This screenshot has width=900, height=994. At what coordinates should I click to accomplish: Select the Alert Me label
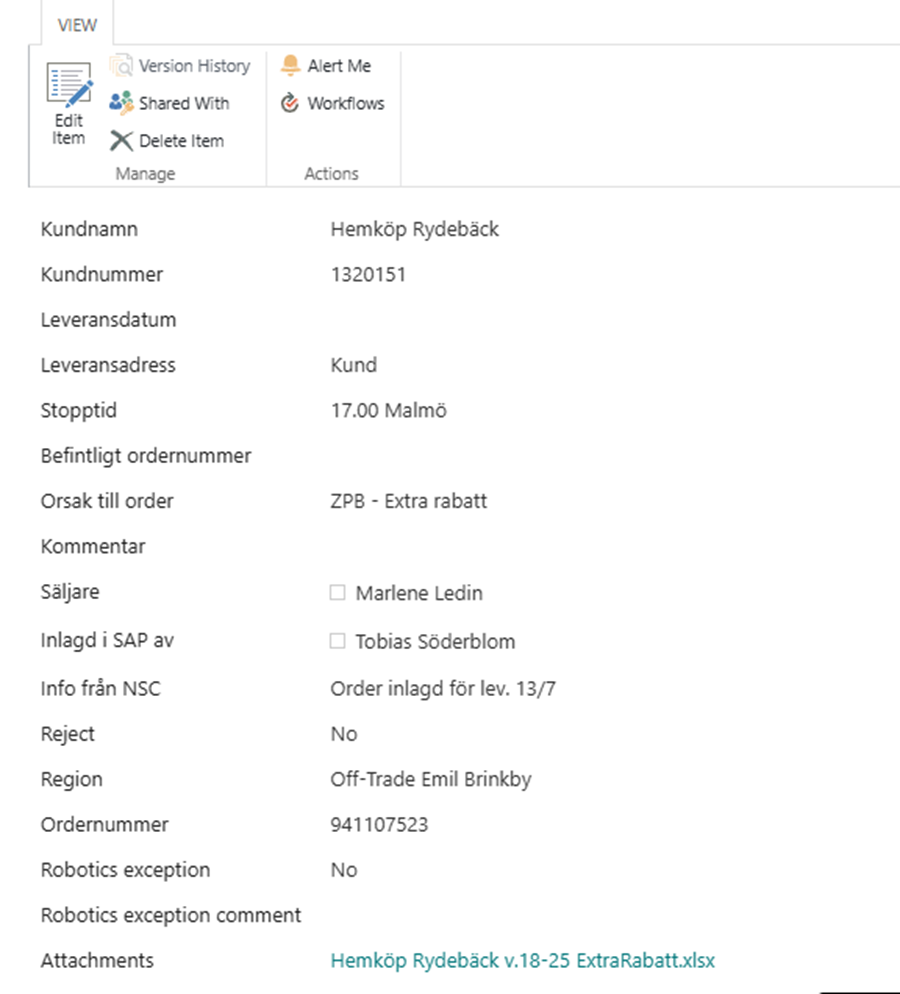(339, 66)
